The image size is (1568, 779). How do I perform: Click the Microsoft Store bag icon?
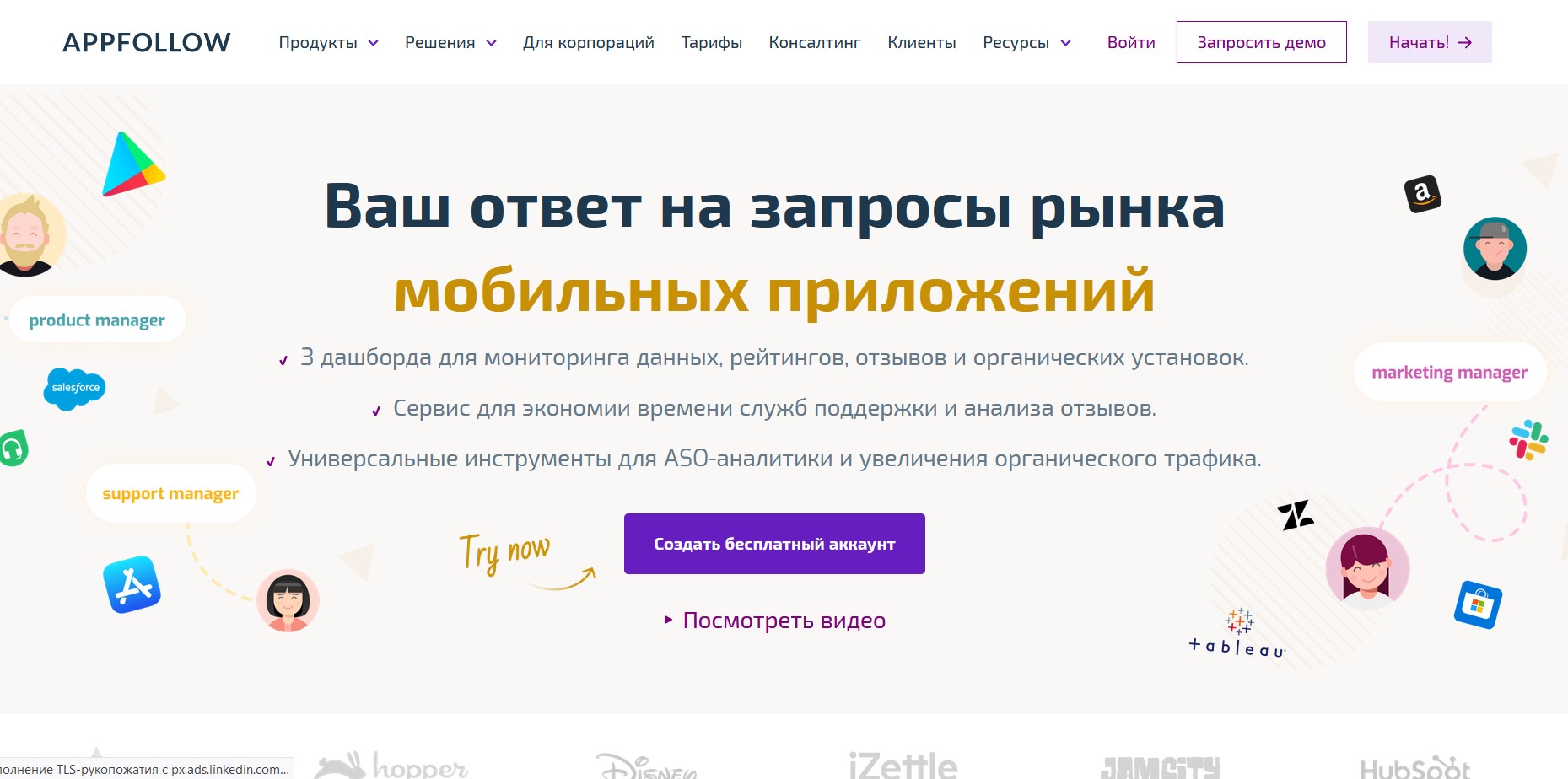coord(1478,604)
